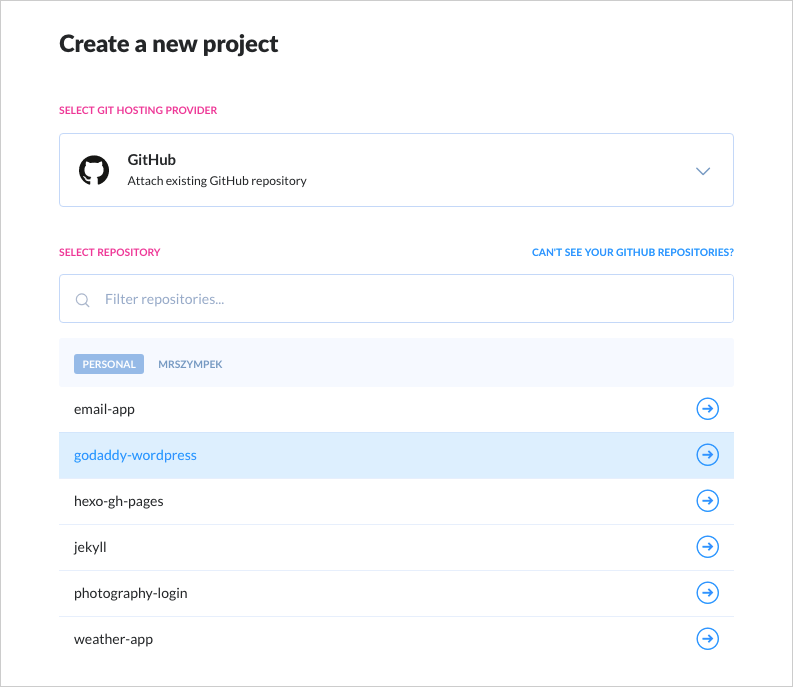This screenshot has width=793, height=687.
Task: Switch to the MRSZYMPEK tab
Action: pyautogui.click(x=190, y=364)
